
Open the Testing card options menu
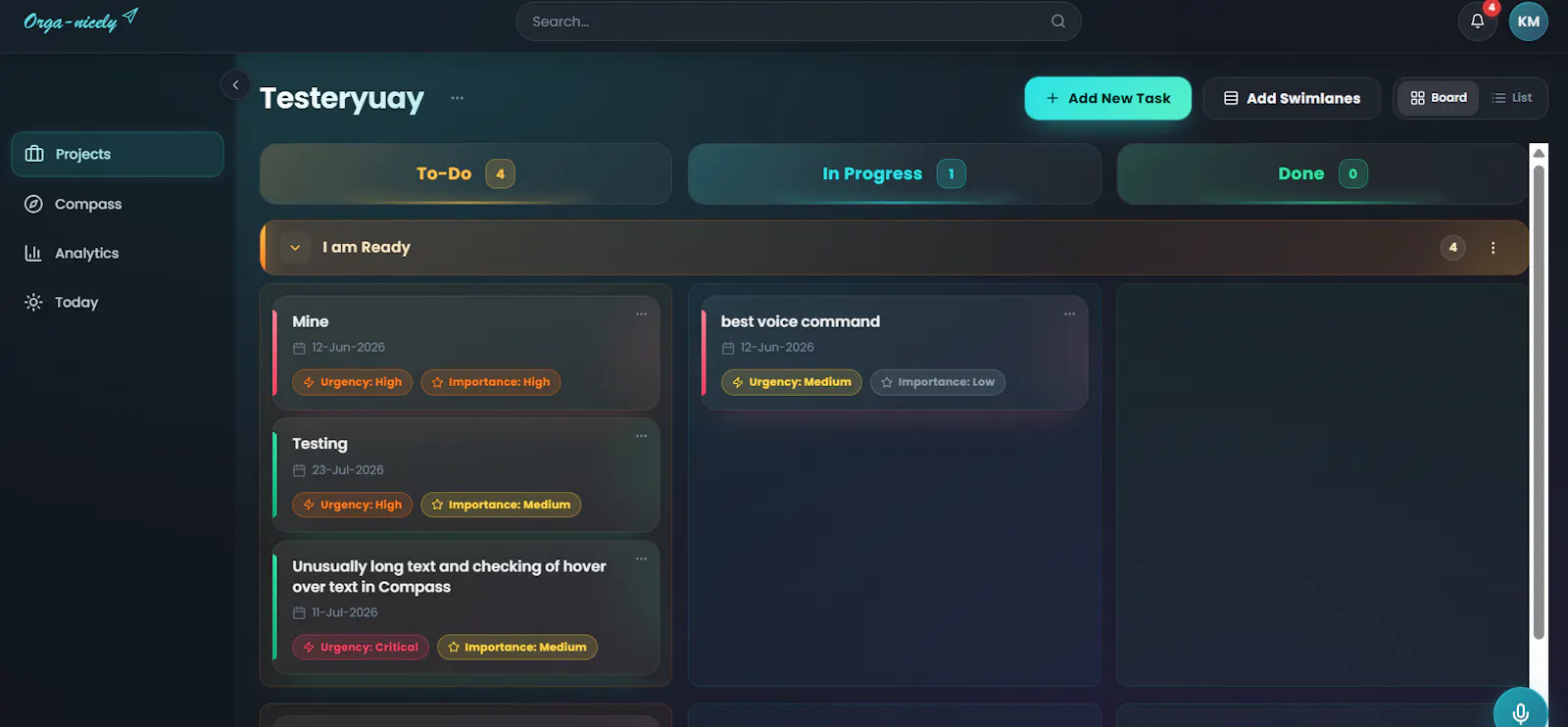[x=641, y=436]
